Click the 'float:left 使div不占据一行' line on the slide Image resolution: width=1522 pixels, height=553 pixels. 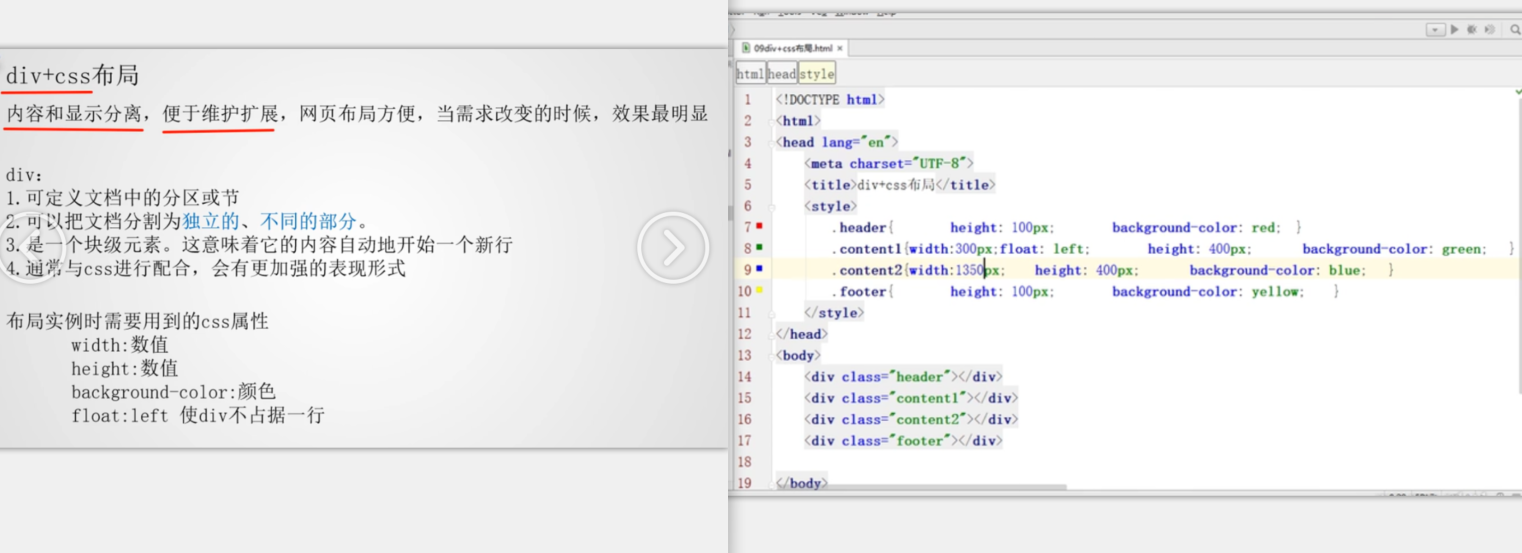pos(198,415)
